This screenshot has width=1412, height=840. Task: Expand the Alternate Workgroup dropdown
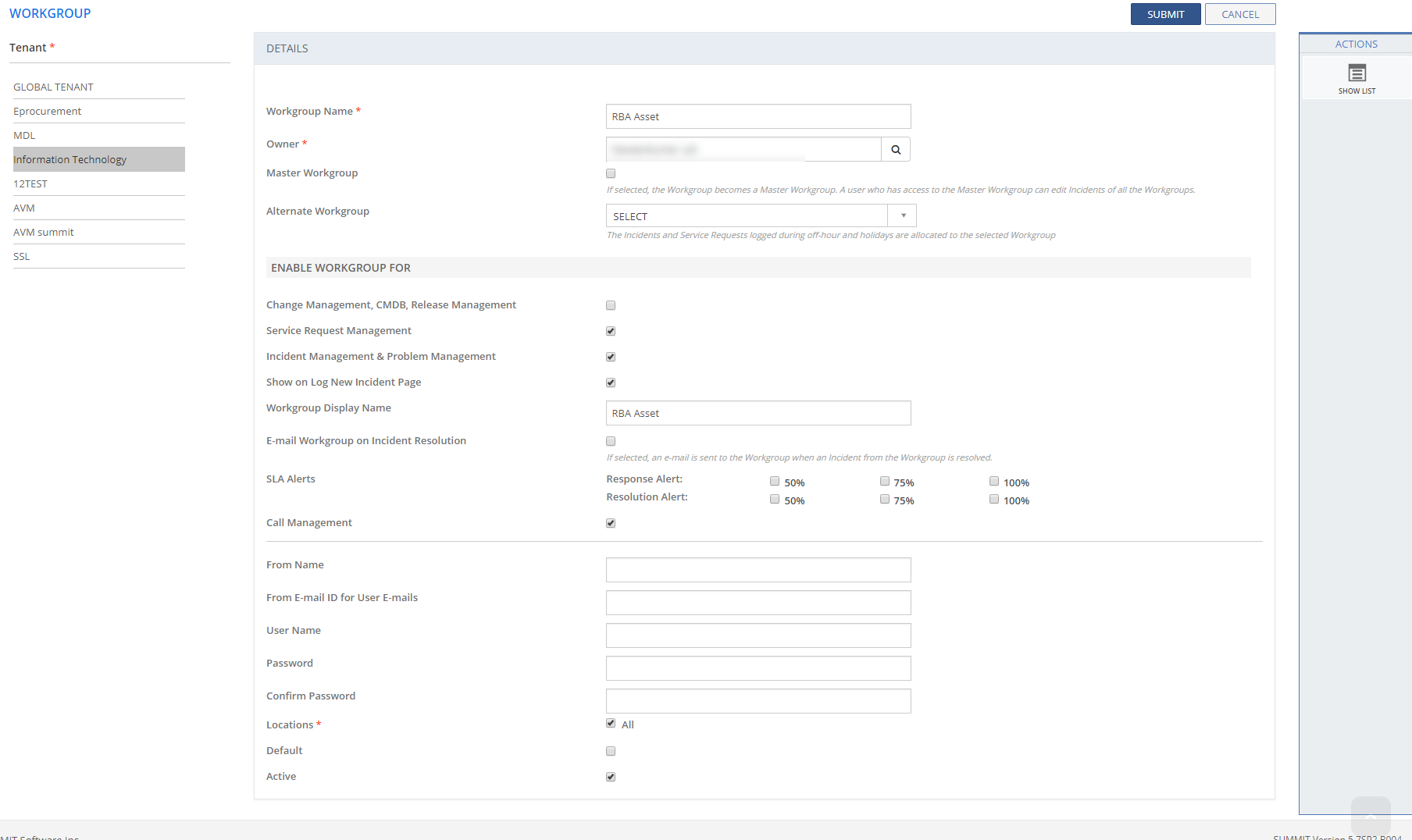pyautogui.click(x=903, y=216)
